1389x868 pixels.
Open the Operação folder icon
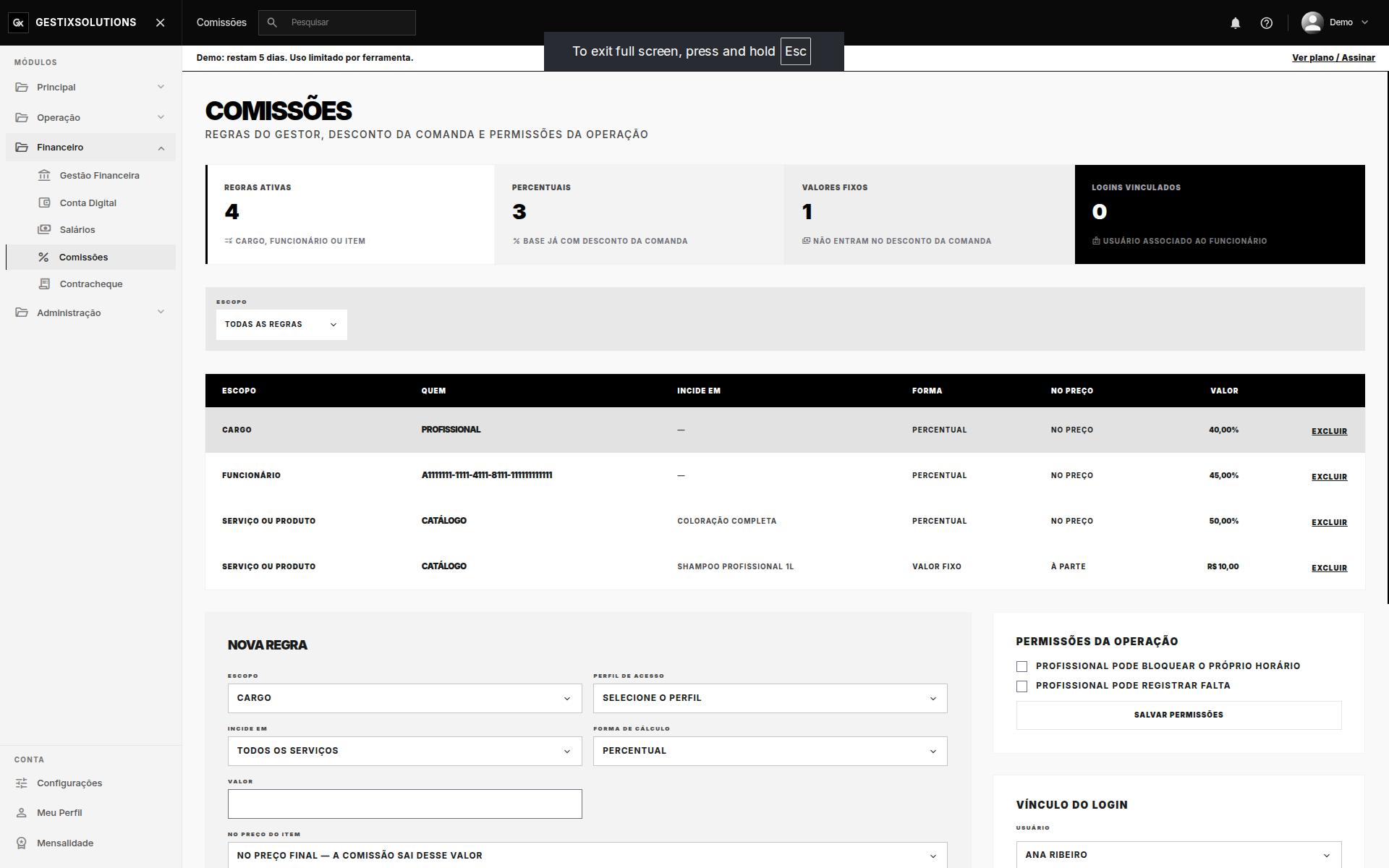pyautogui.click(x=22, y=117)
